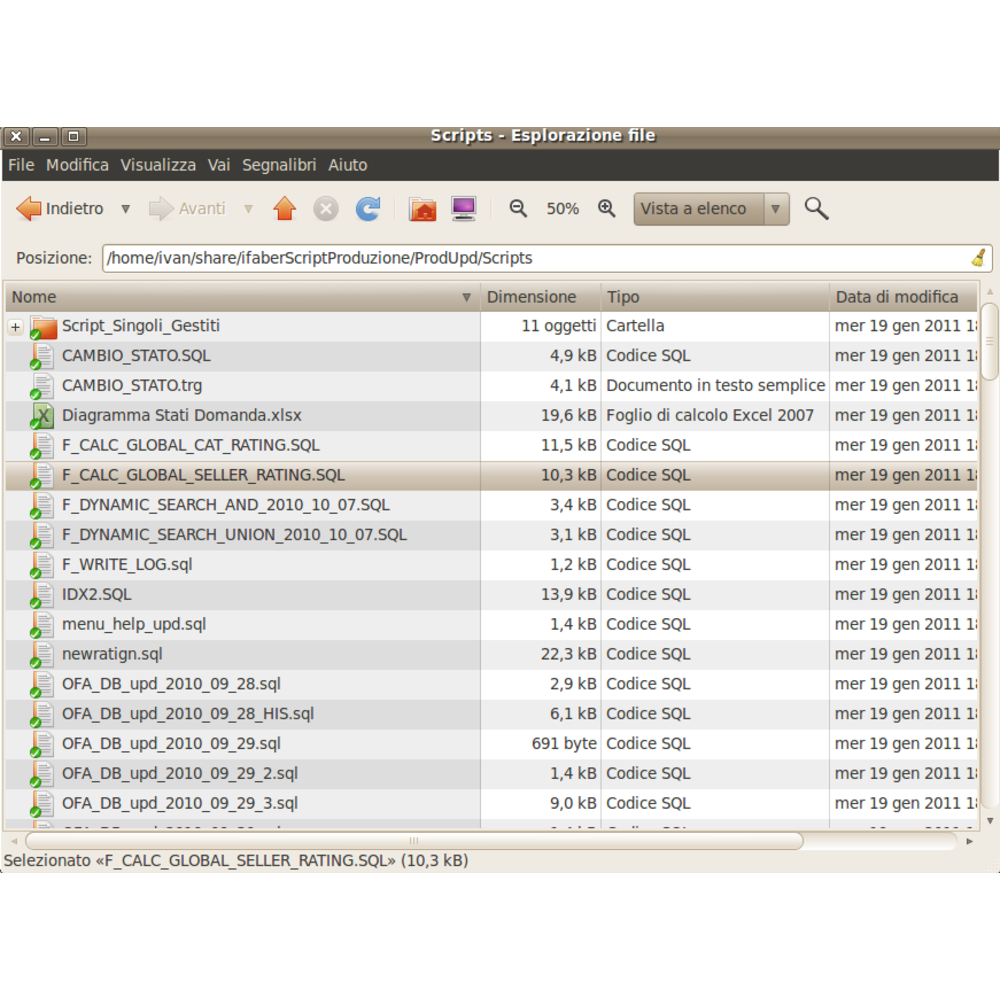Image resolution: width=1000 pixels, height=1000 pixels.
Task: Zoom out using the minus magnifier
Action: [x=518, y=209]
